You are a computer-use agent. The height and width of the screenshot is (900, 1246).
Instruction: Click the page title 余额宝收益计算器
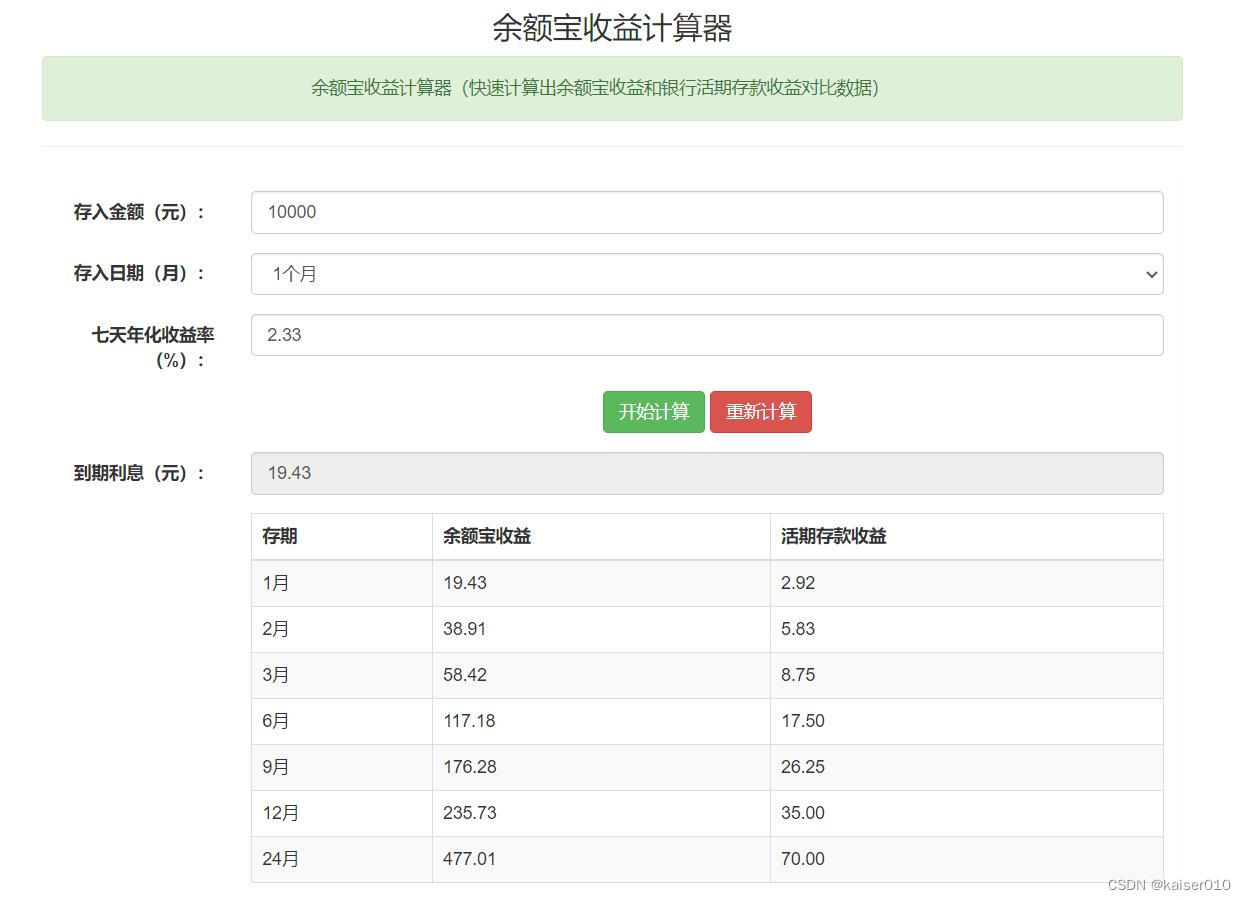612,28
